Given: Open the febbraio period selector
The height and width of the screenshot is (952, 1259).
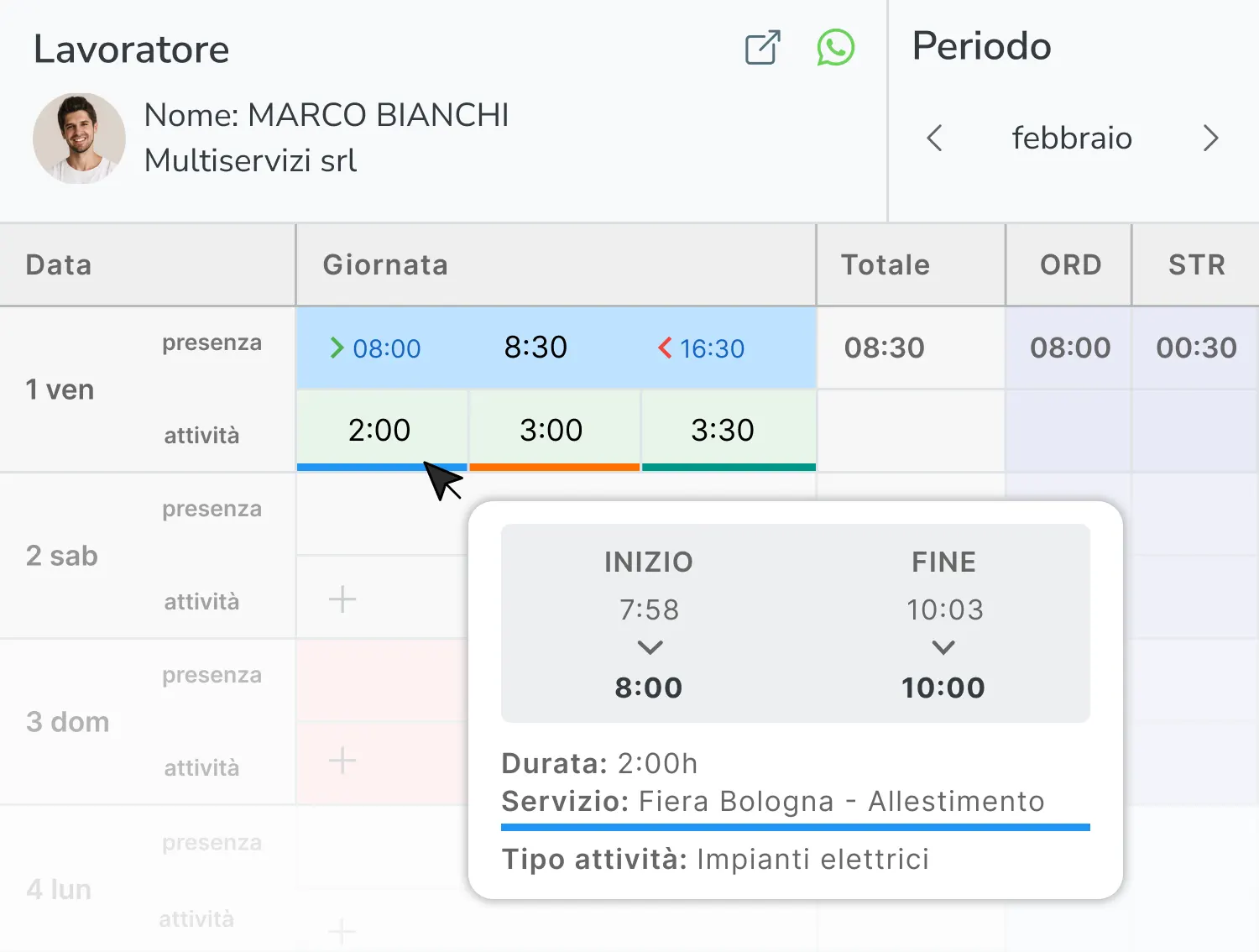Looking at the screenshot, I should [1072, 138].
